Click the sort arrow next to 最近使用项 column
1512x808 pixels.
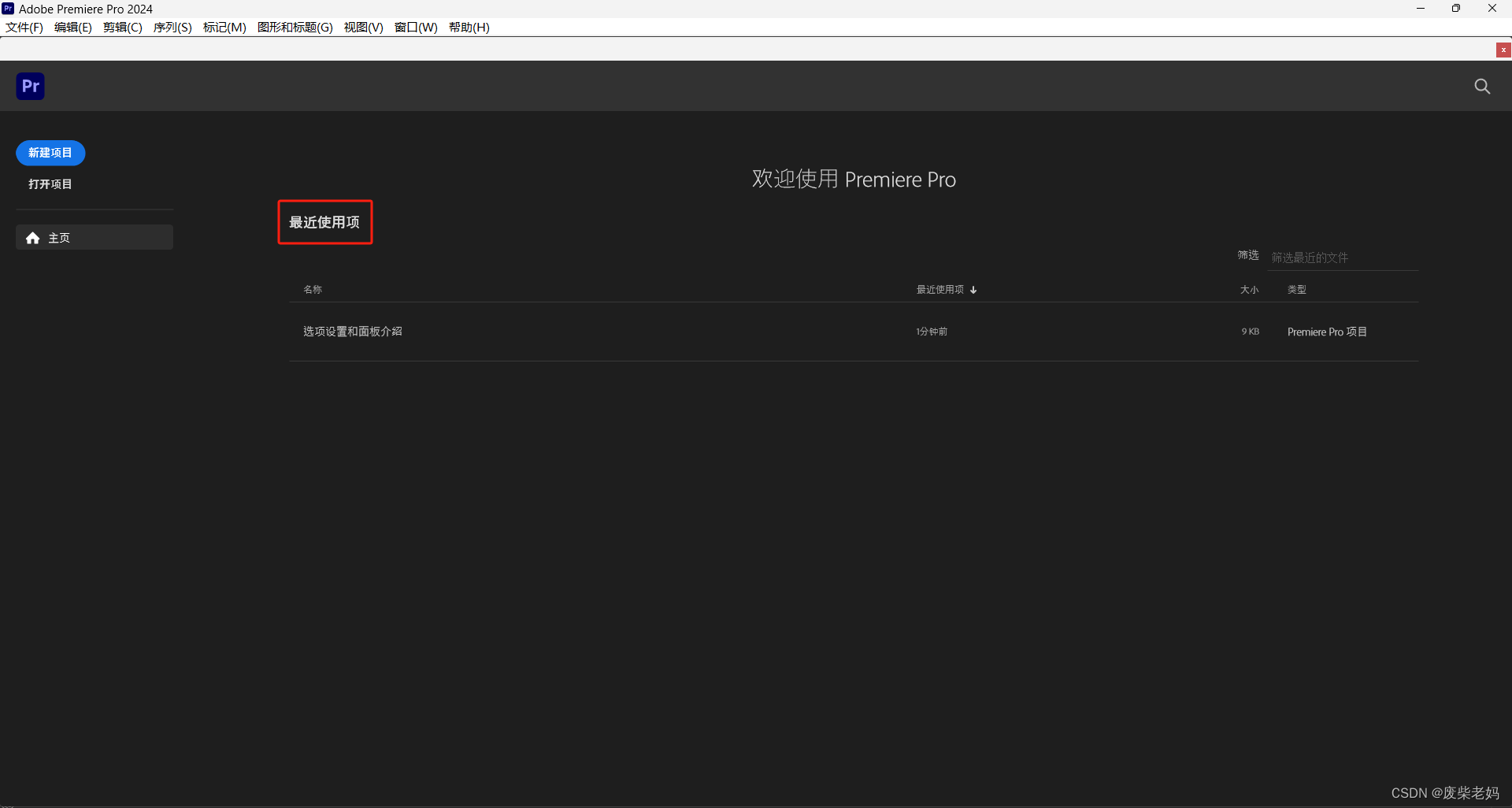point(973,290)
